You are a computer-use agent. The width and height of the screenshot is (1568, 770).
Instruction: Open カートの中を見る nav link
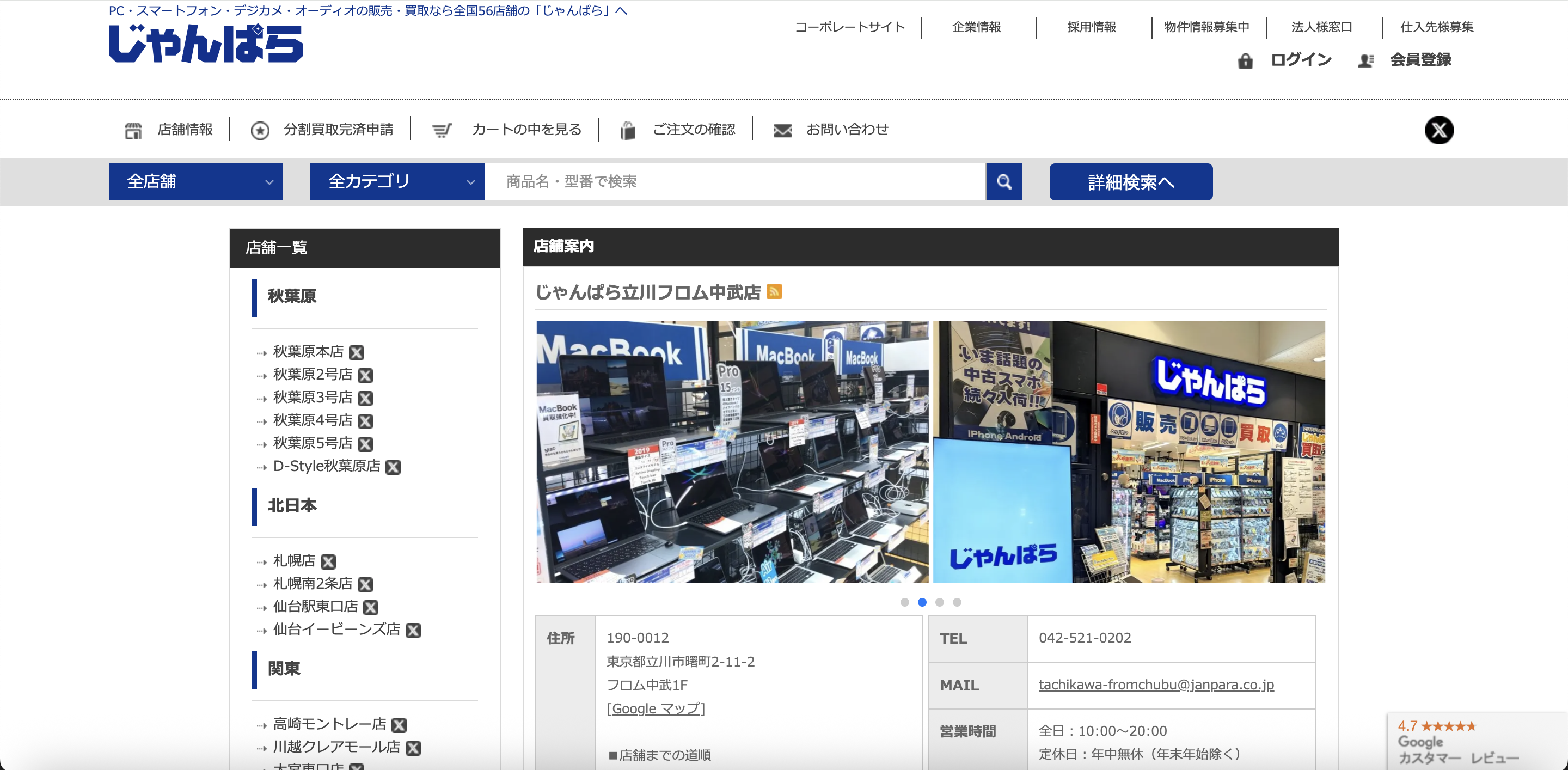(x=526, y=130)
